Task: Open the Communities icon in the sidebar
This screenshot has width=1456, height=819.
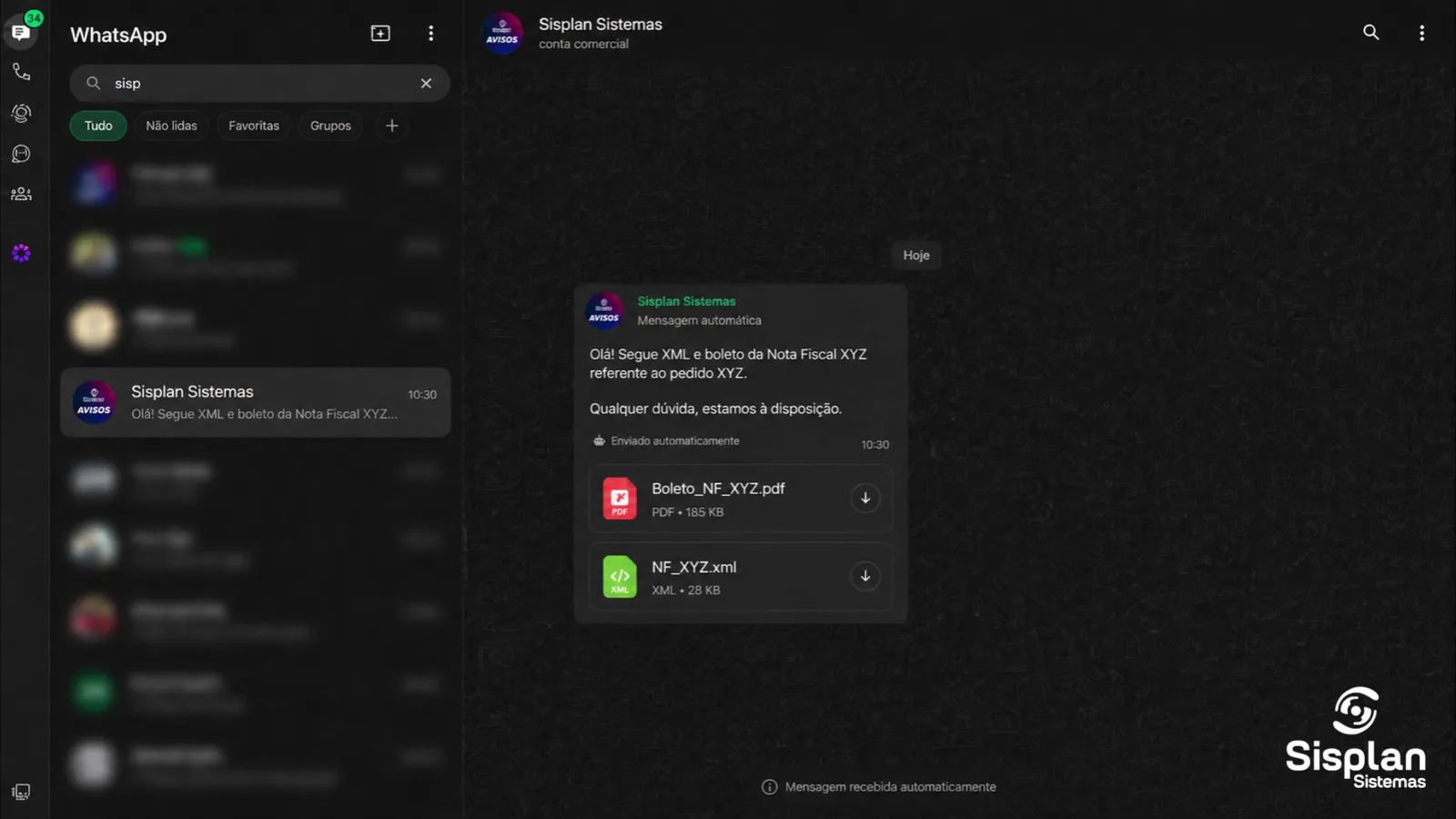Action: (21, 194)
